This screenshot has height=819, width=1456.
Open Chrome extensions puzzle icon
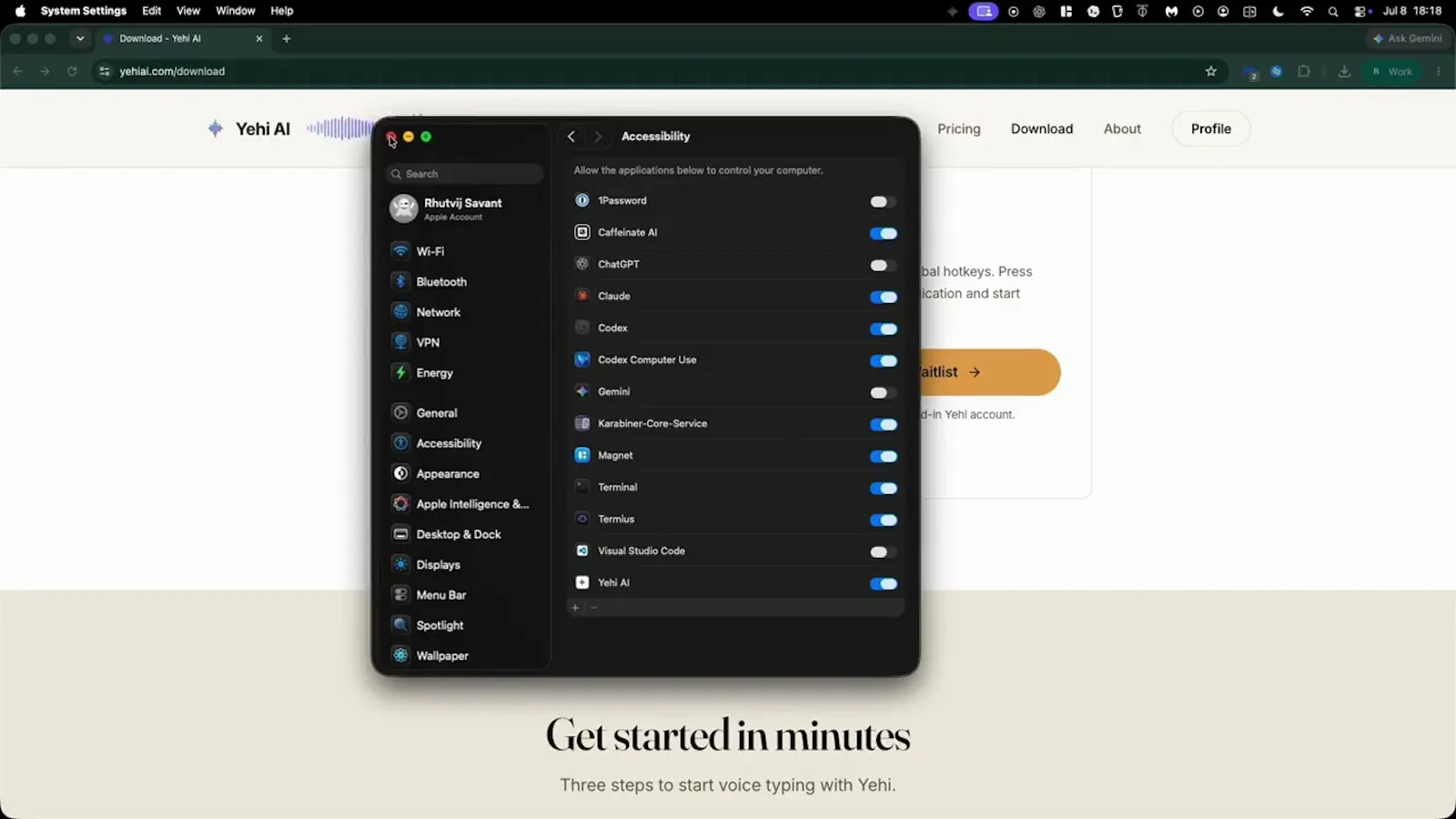[x=1304, y=71]
